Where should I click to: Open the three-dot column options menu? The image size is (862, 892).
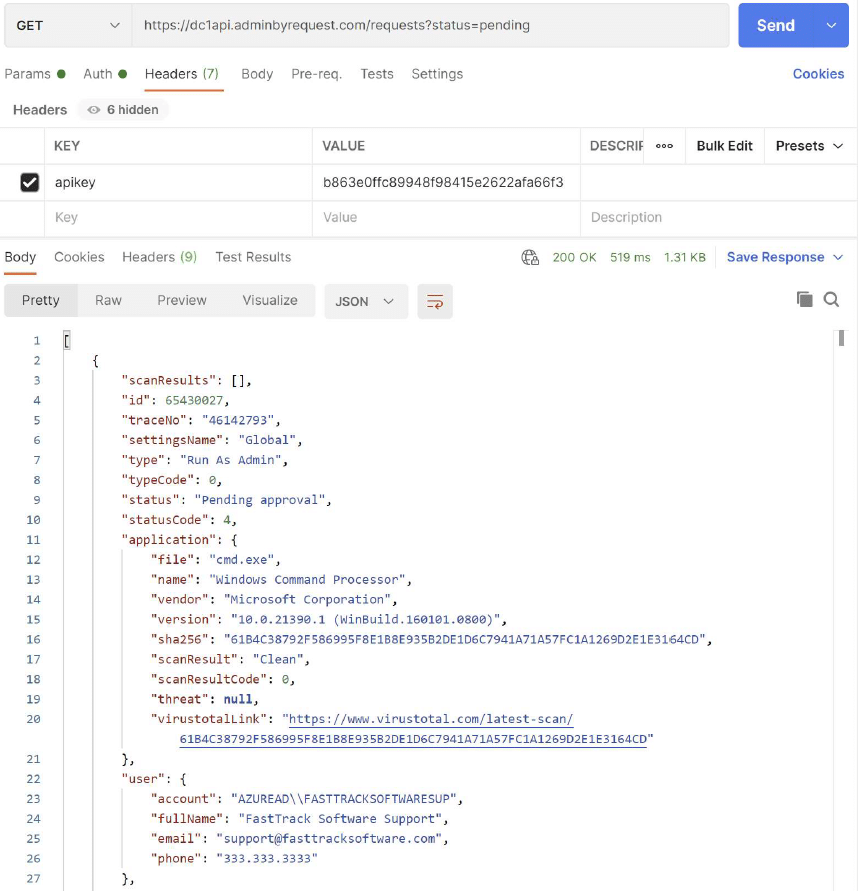pyautogui.click(x=664, y=146)
